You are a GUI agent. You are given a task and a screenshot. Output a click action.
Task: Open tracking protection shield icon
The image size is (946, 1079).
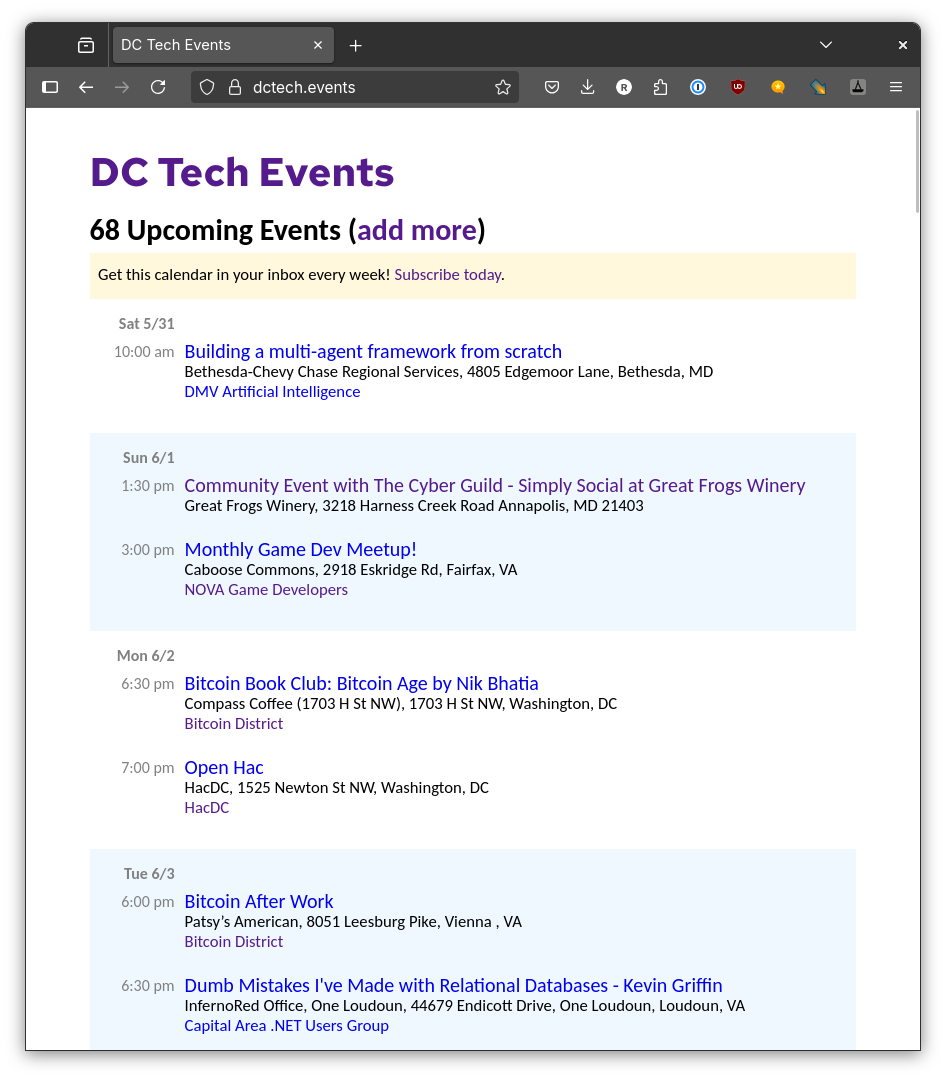(207, 87)
